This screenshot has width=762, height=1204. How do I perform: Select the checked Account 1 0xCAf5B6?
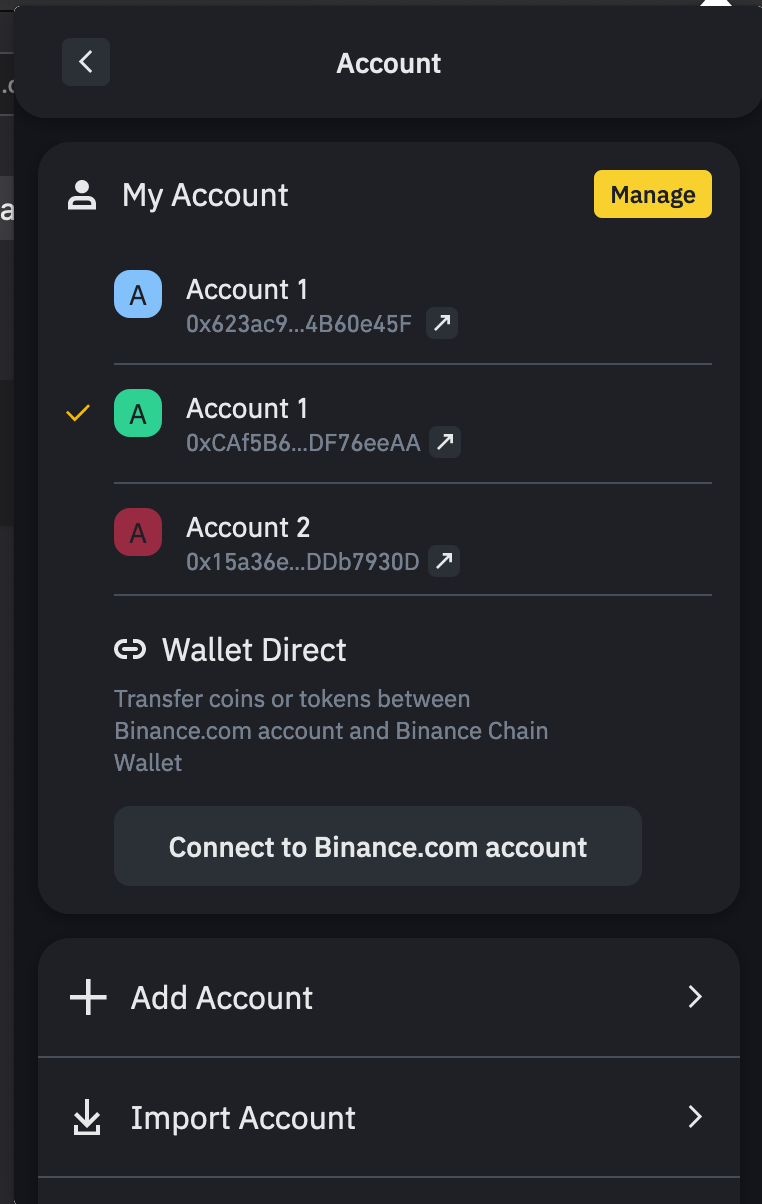[413, 424]
